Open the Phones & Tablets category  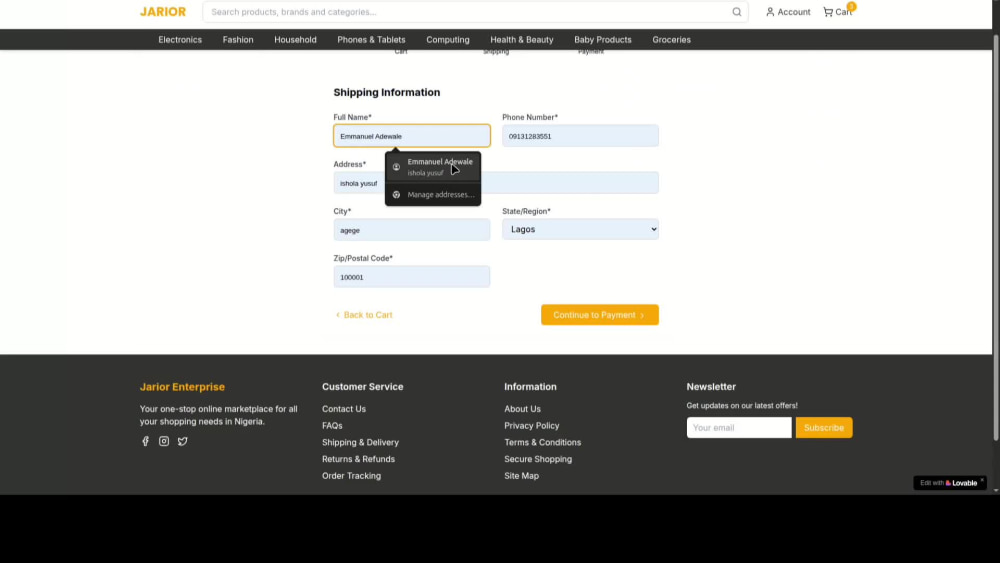pos(371,40)
